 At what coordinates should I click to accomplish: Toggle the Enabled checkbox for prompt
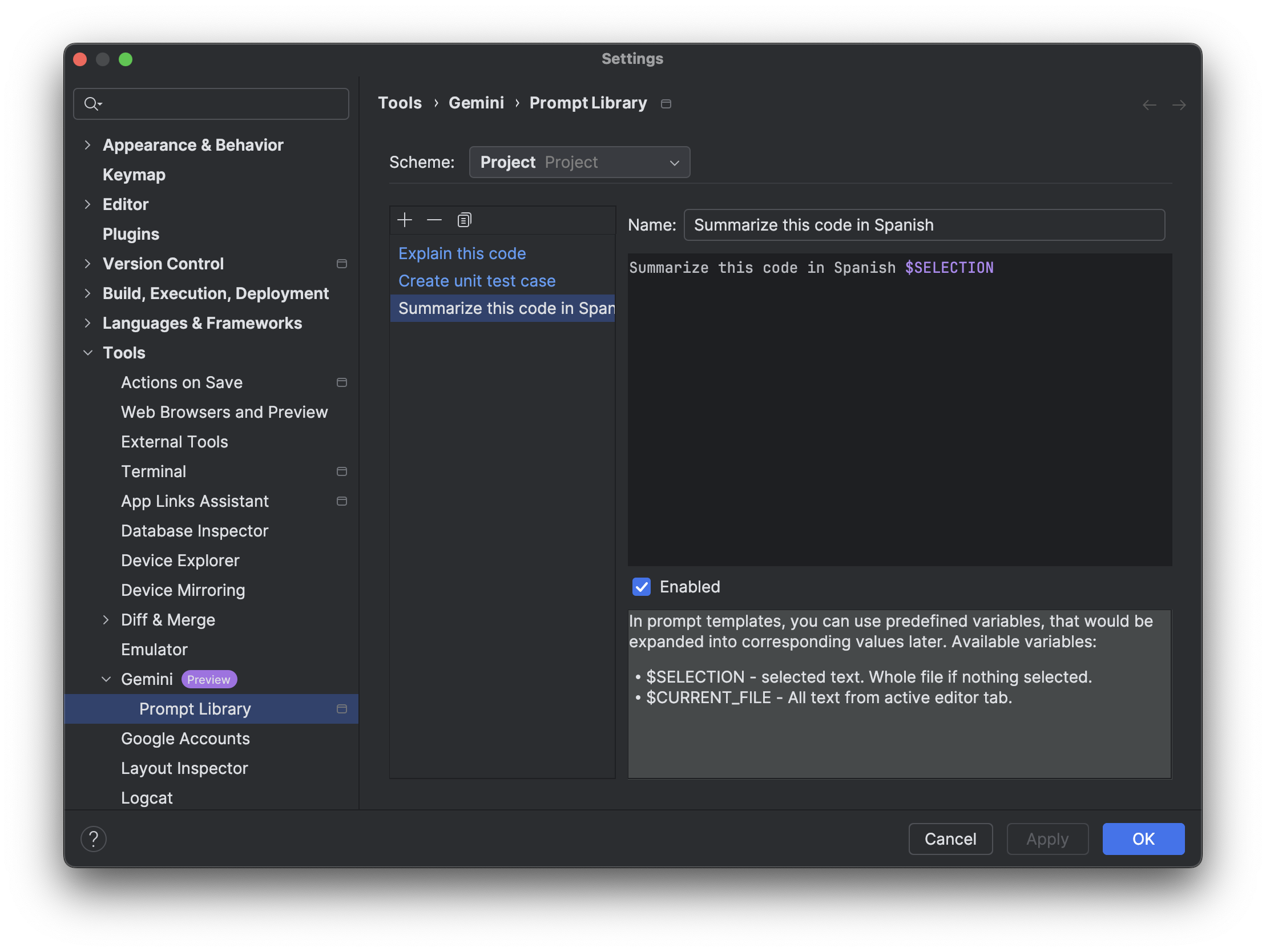click(641, 587)
